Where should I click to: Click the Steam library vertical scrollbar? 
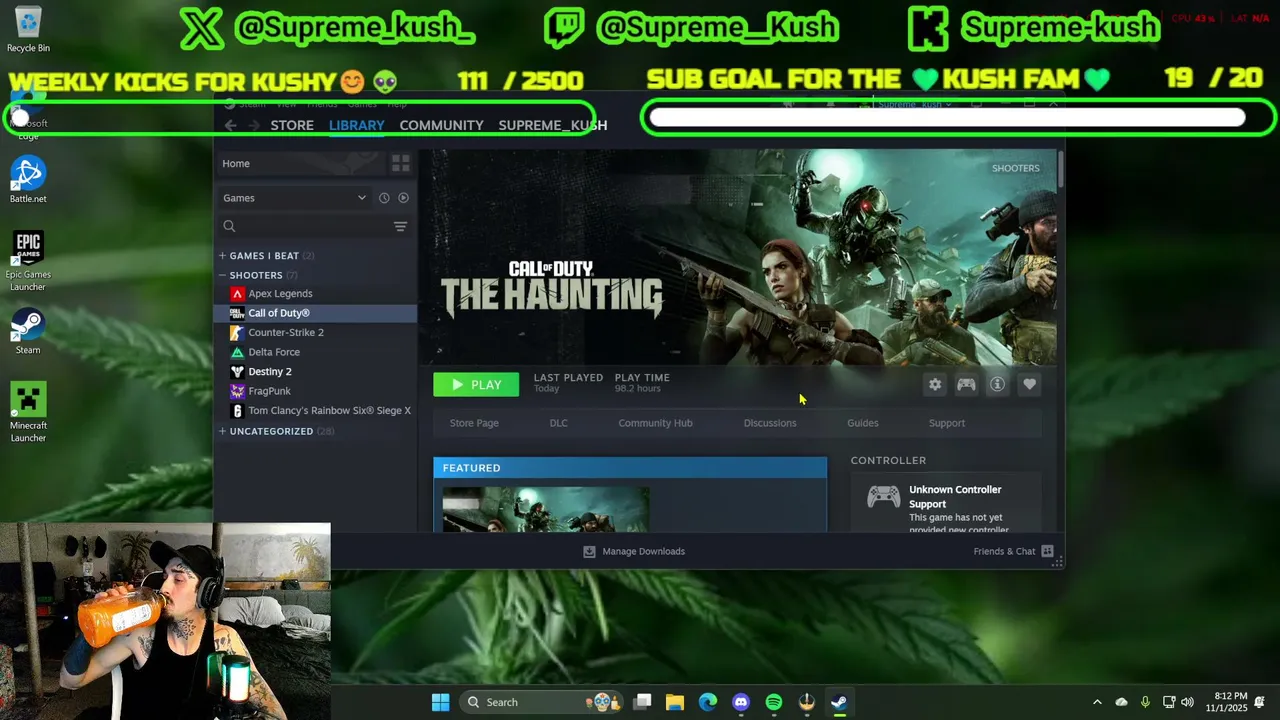pyautogui.click(x=1060, y=168)
